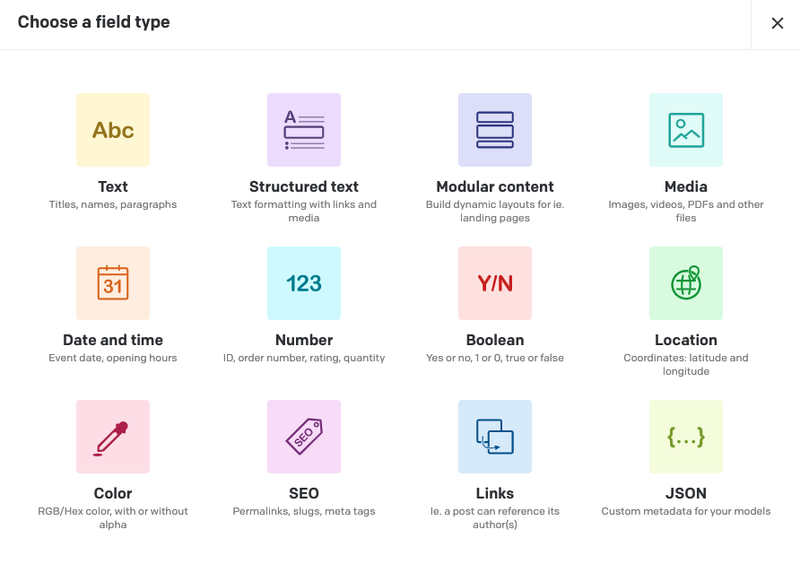Click the "Choose a field type" heading
The image size is (800, 571).
click(94, 22)
